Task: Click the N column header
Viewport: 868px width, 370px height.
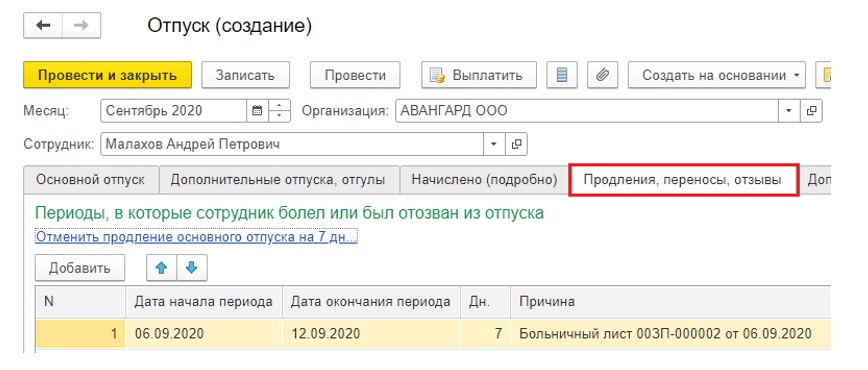Action: coord(80,302)
